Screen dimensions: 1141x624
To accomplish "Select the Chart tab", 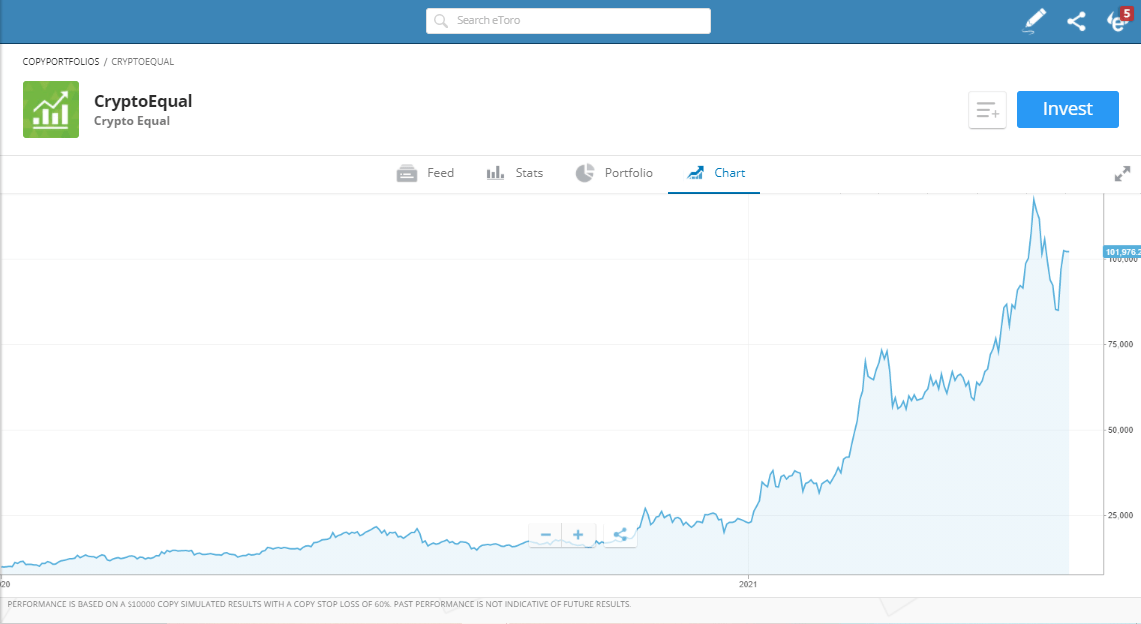I will (x=715, y=173).
